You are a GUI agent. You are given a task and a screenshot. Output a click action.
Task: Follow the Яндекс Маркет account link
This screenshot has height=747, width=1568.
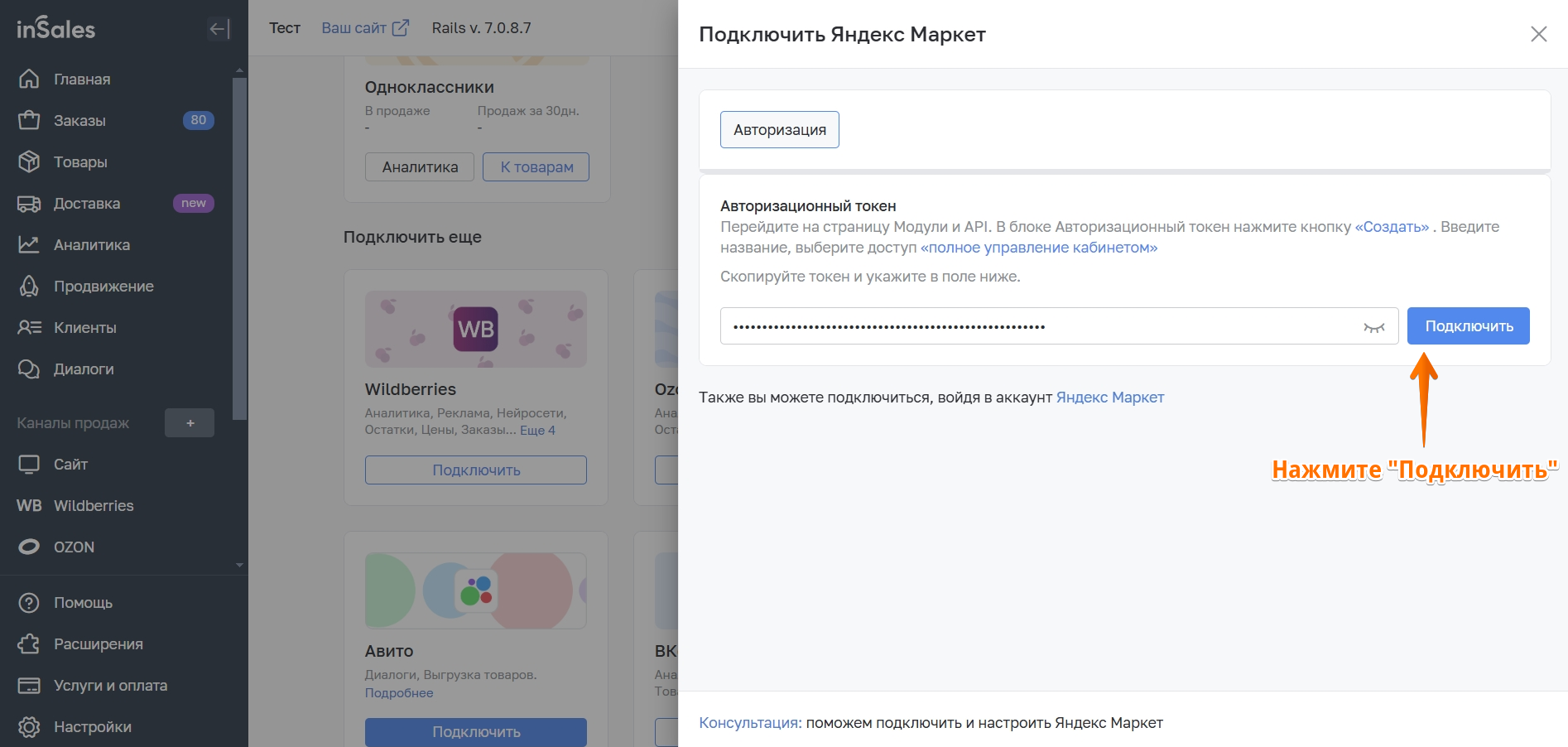click(1109, 398)
